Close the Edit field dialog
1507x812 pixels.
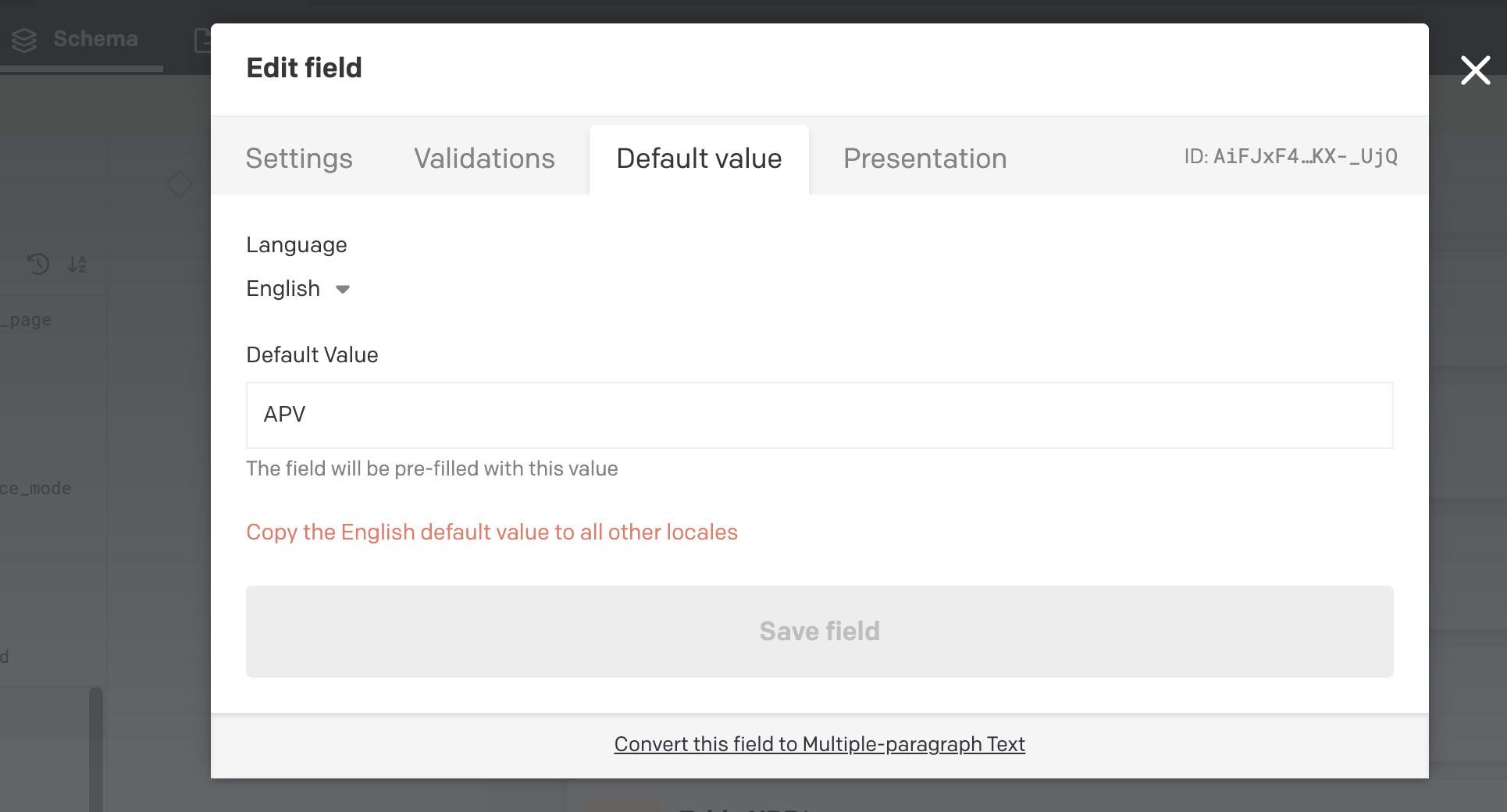tap(1475, 70)
